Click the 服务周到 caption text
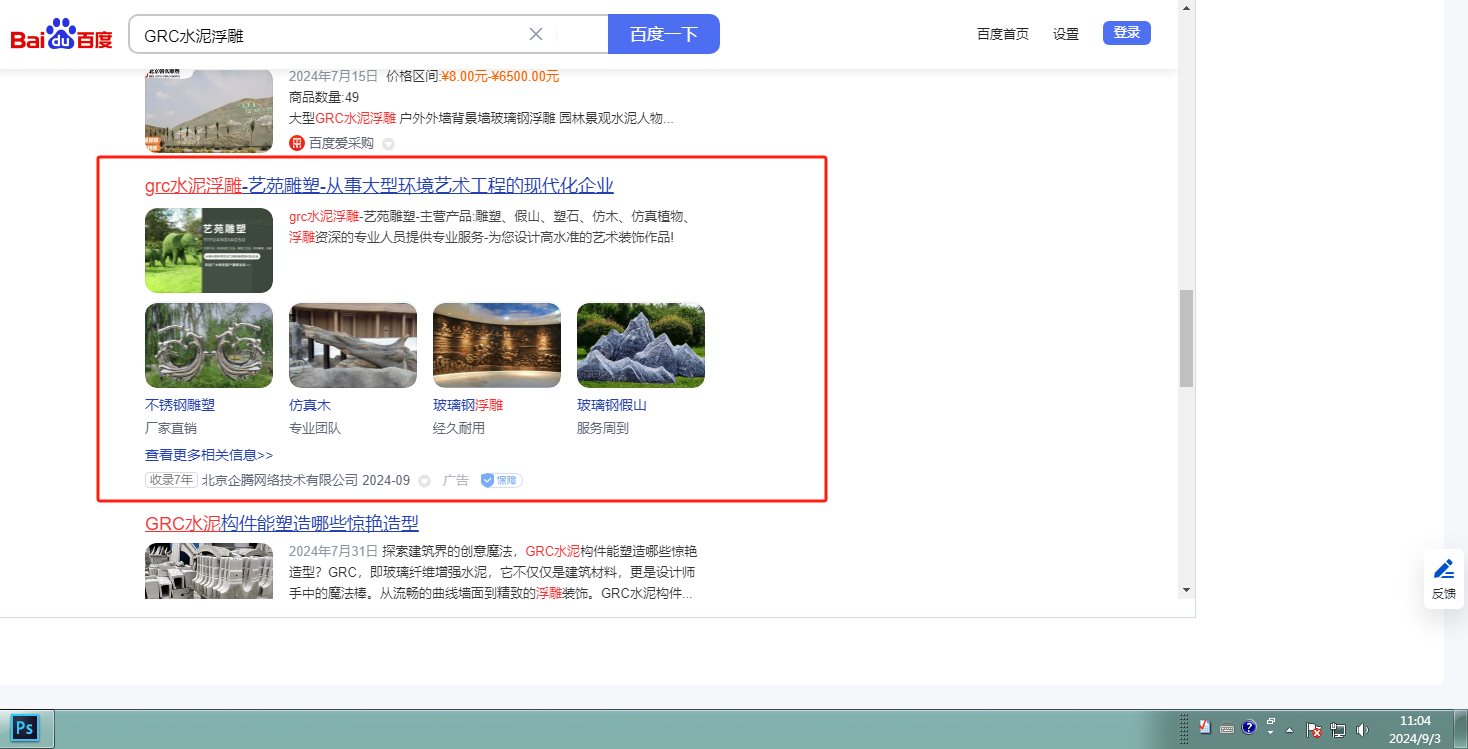Image resolution: width=1468 pixels, height=749 pixels. click(603, 428)
